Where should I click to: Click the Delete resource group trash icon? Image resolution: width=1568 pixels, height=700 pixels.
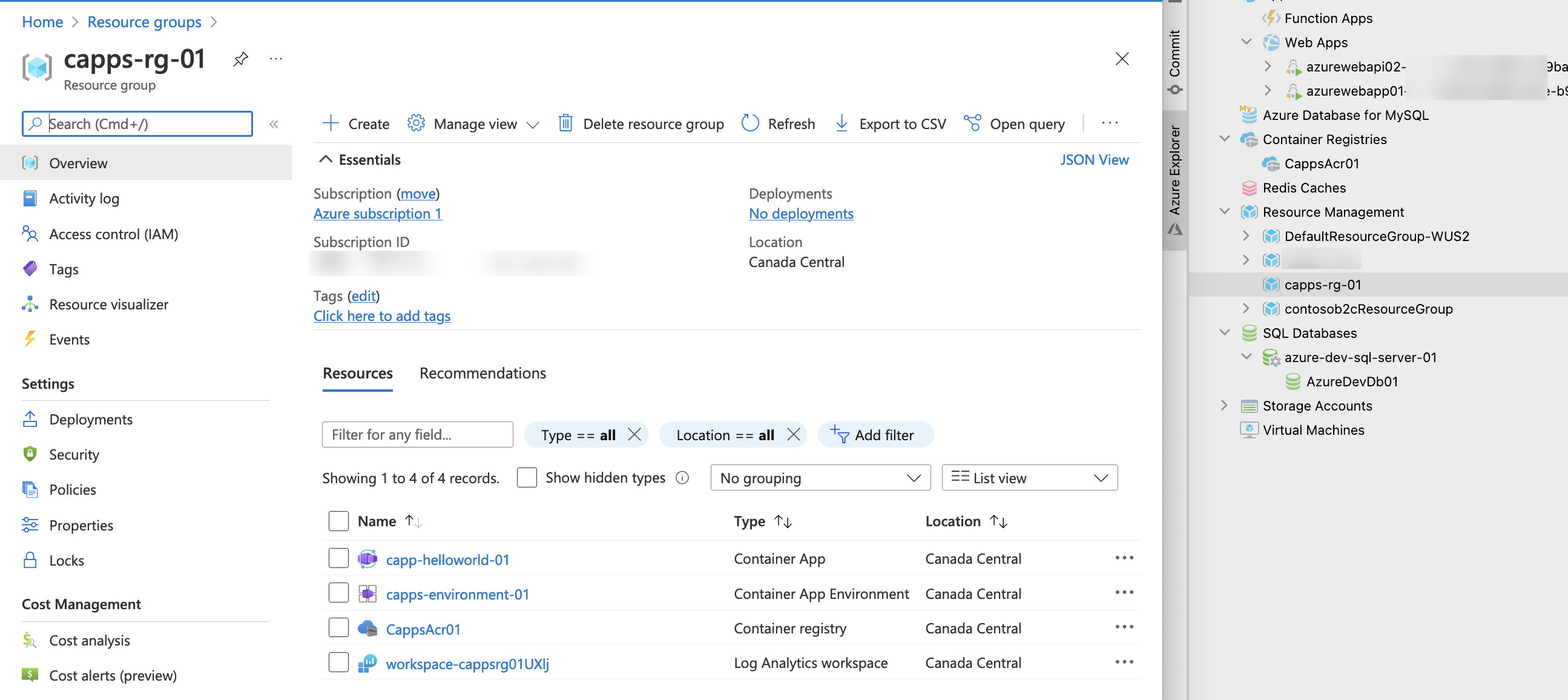(x=565, y=124)
